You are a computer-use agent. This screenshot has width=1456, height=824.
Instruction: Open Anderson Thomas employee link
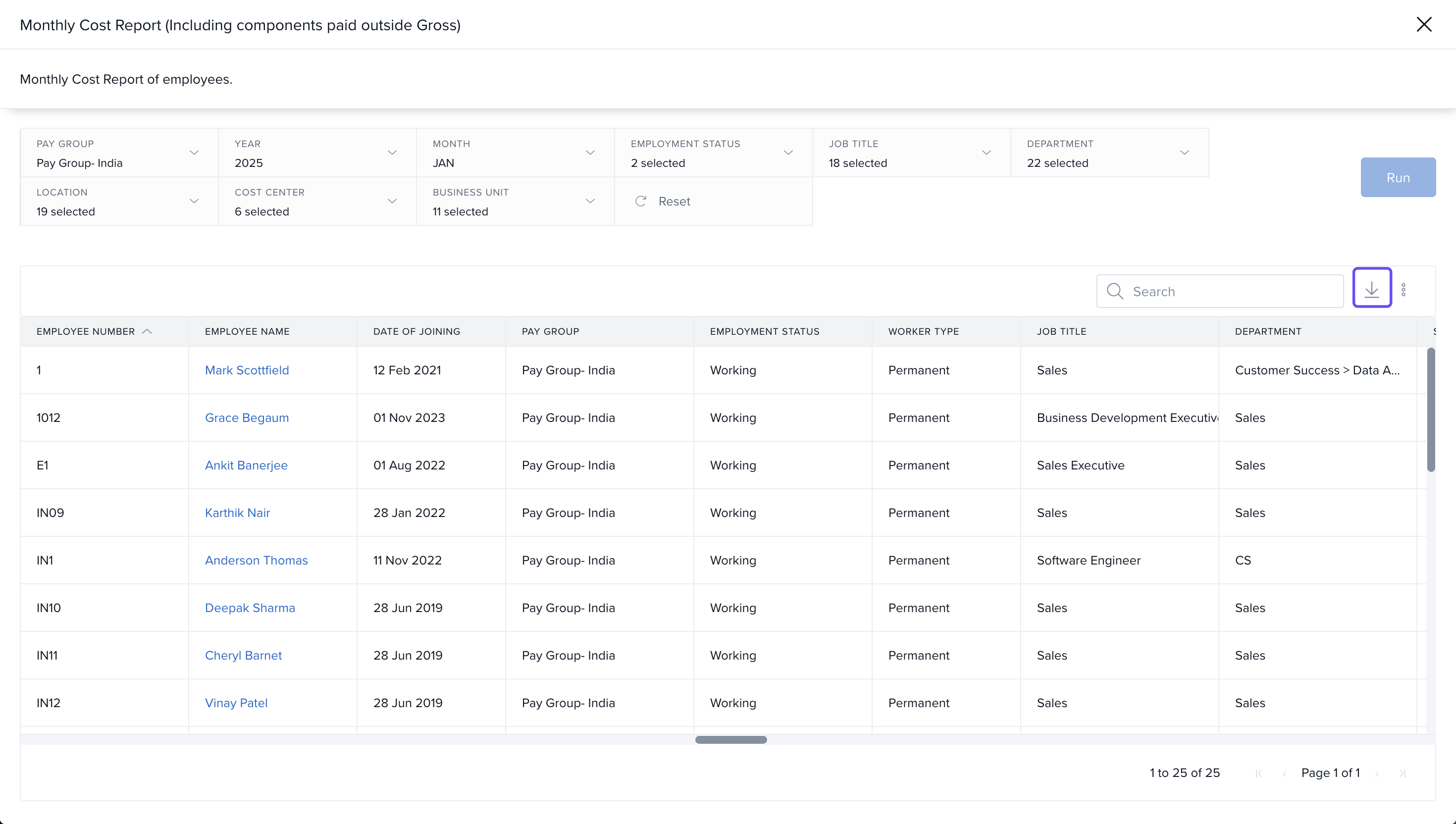tap(256, 560)
